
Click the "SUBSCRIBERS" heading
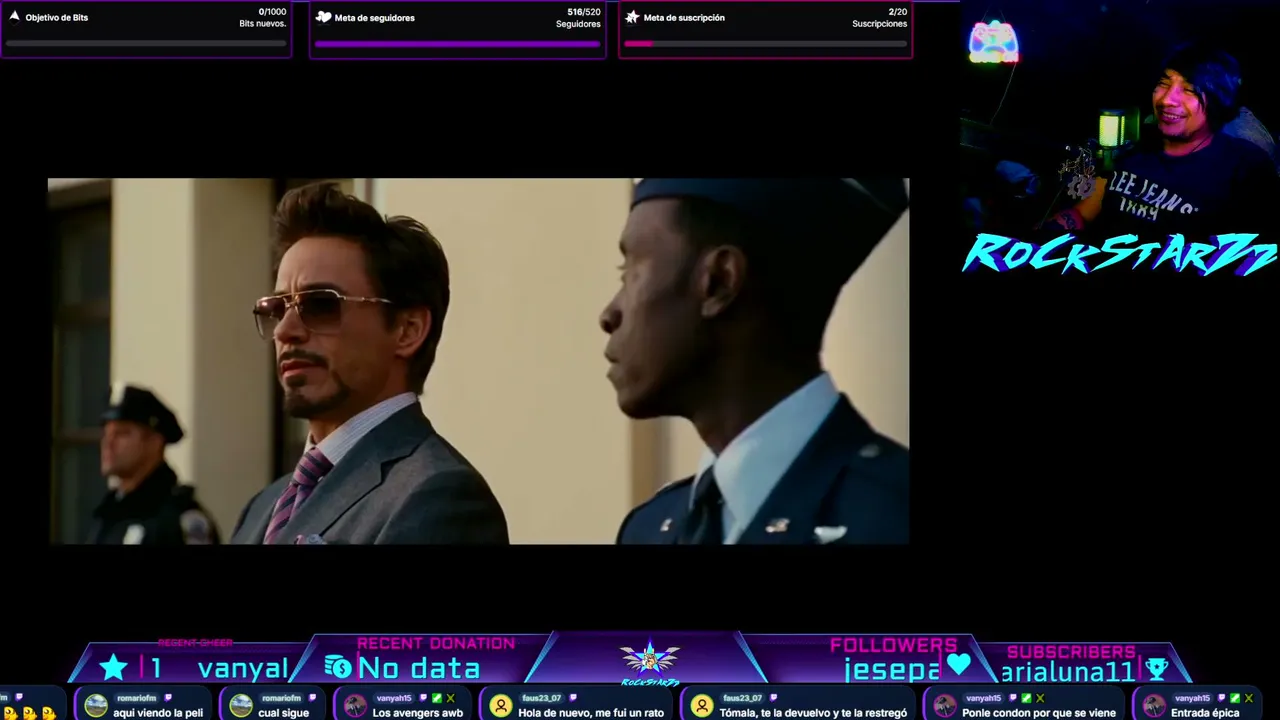[x=1071, y=652]
